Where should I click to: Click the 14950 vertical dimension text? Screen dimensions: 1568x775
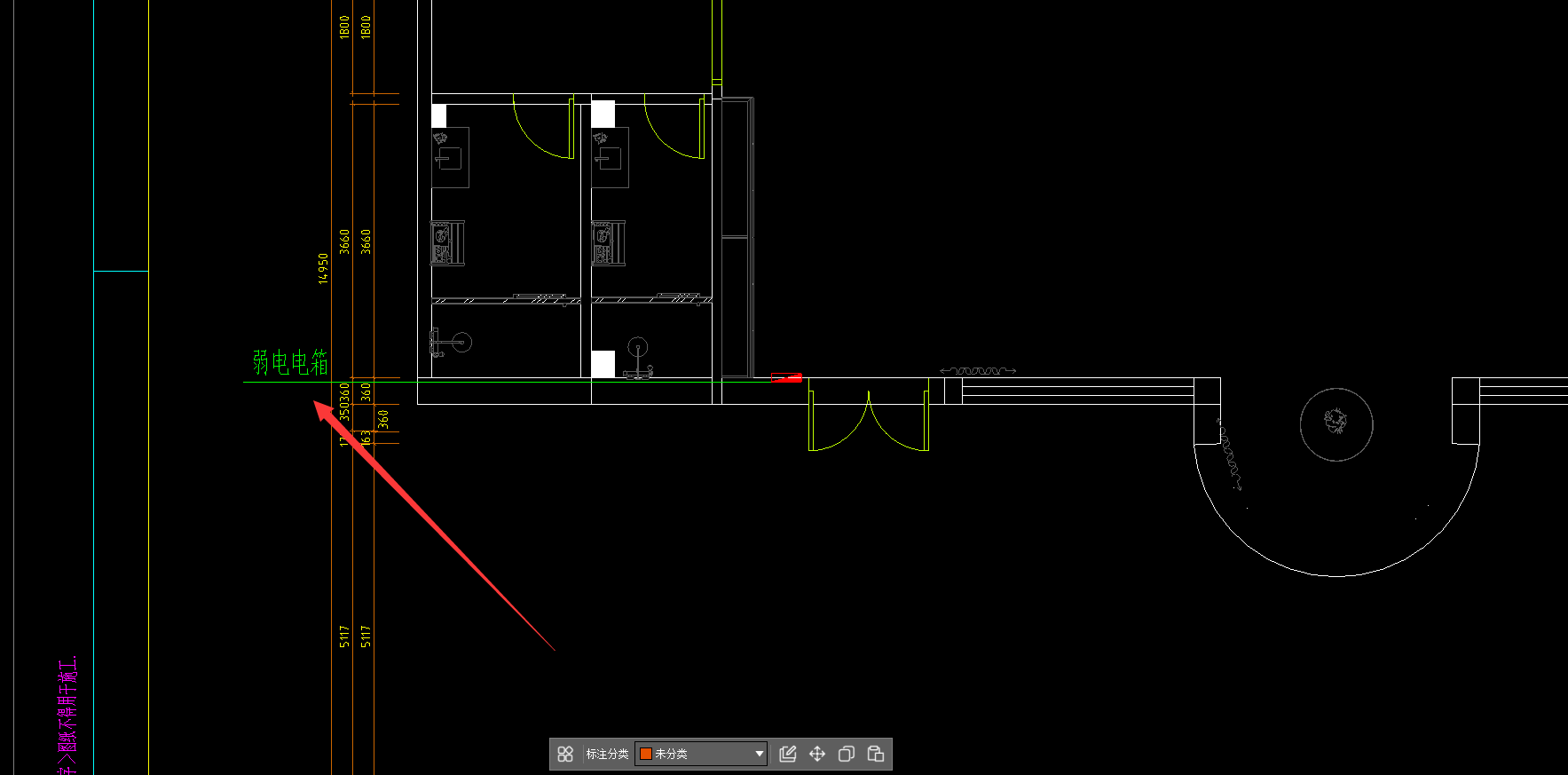pos(323,268)
